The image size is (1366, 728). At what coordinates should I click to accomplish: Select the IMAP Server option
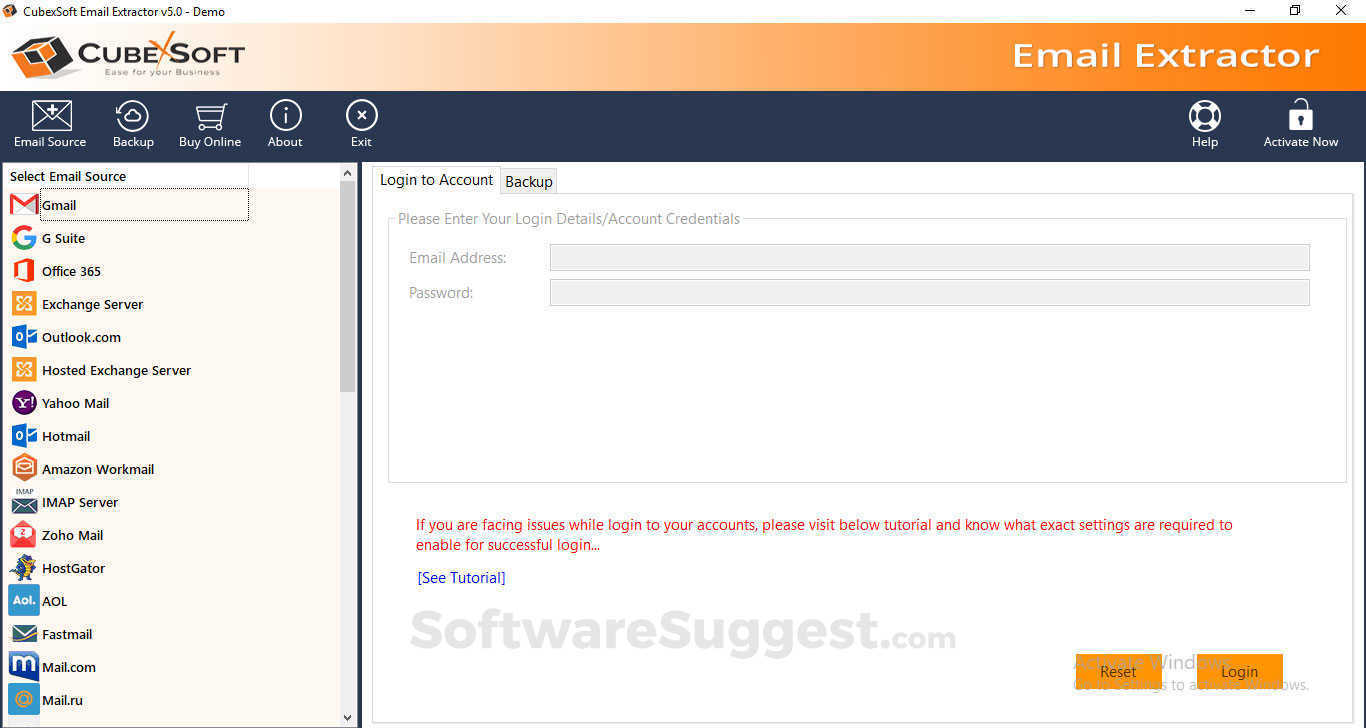(80, 502)
